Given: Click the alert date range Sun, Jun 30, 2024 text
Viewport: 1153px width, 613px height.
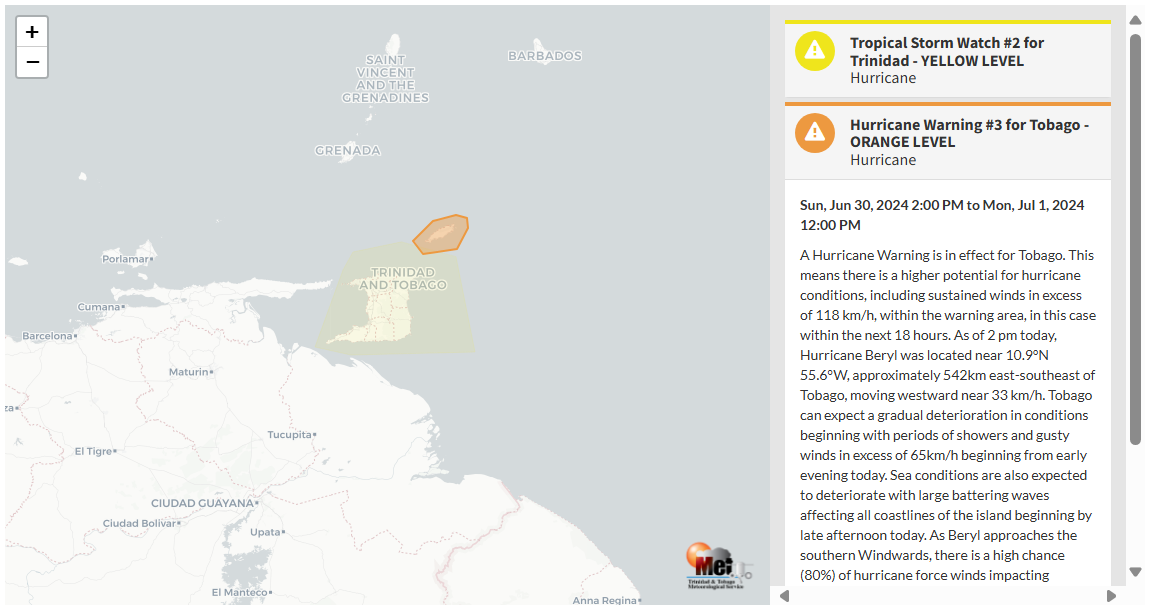Looking at the screenshot, I should point(942,215).
